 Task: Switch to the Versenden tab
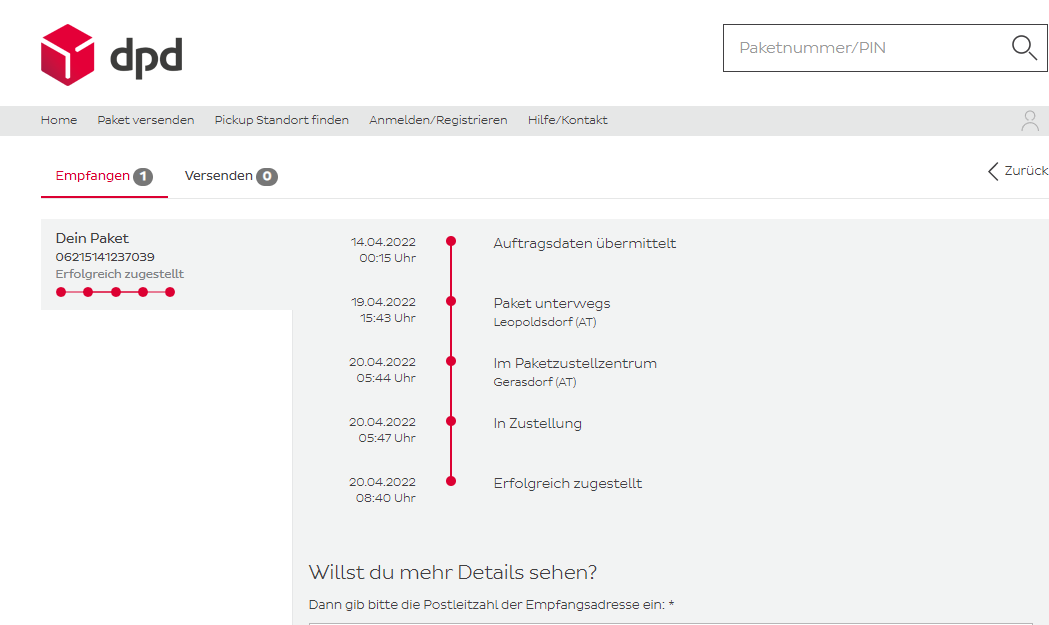219,176
